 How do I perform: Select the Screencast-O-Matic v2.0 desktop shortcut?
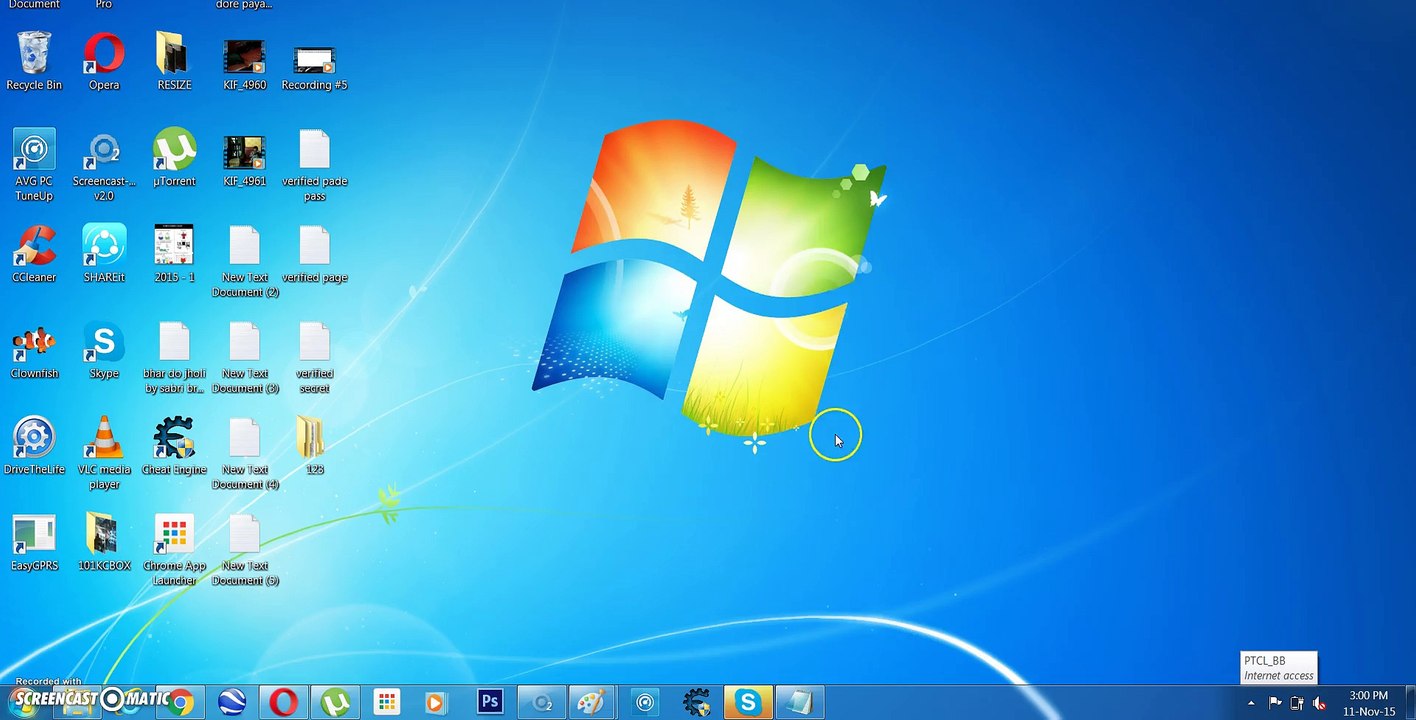(x=104, y=165)
